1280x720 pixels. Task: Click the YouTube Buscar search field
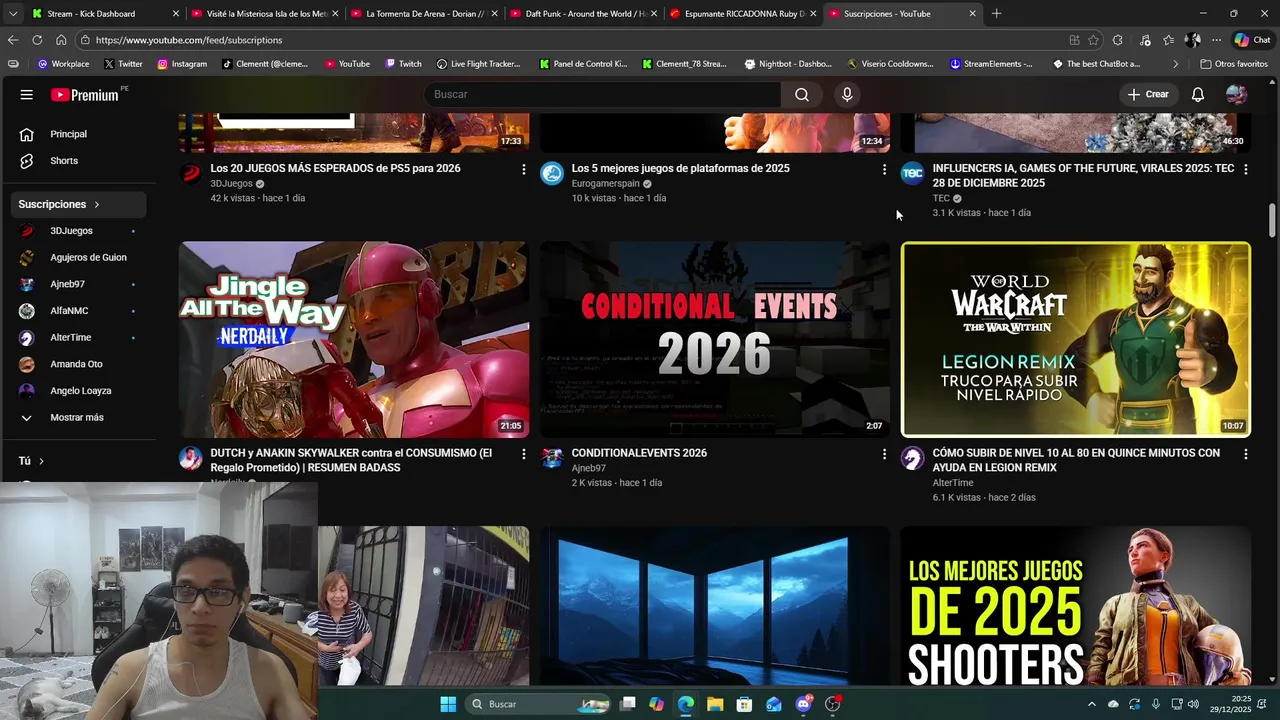click(x=603, y=94)
